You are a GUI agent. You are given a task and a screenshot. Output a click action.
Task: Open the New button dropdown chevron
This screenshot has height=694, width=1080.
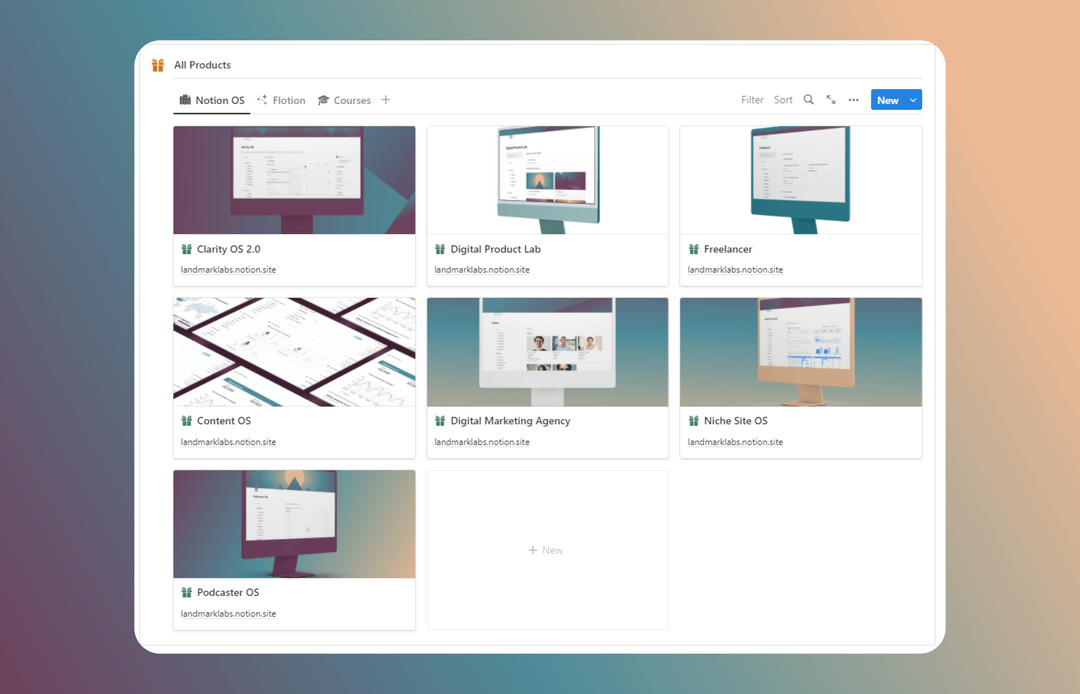click(912, 99)
